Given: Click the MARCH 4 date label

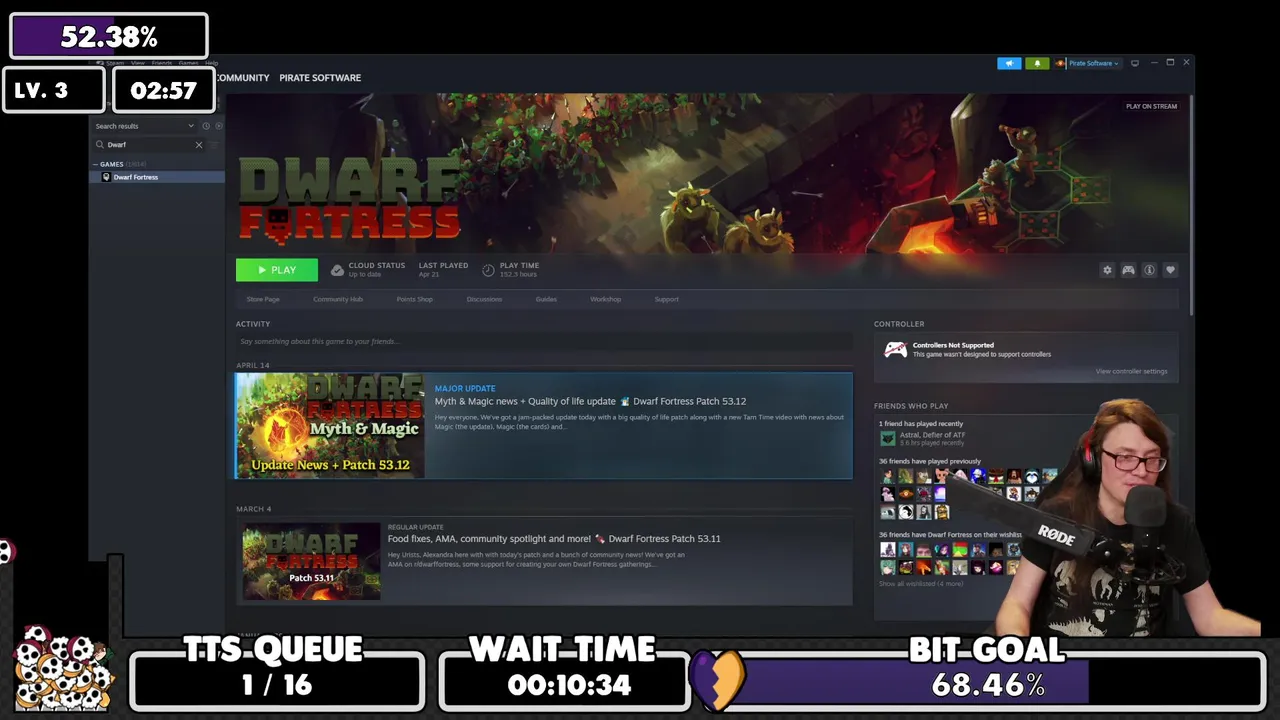Looking at the screenshot, I should (x=253, y=509).
